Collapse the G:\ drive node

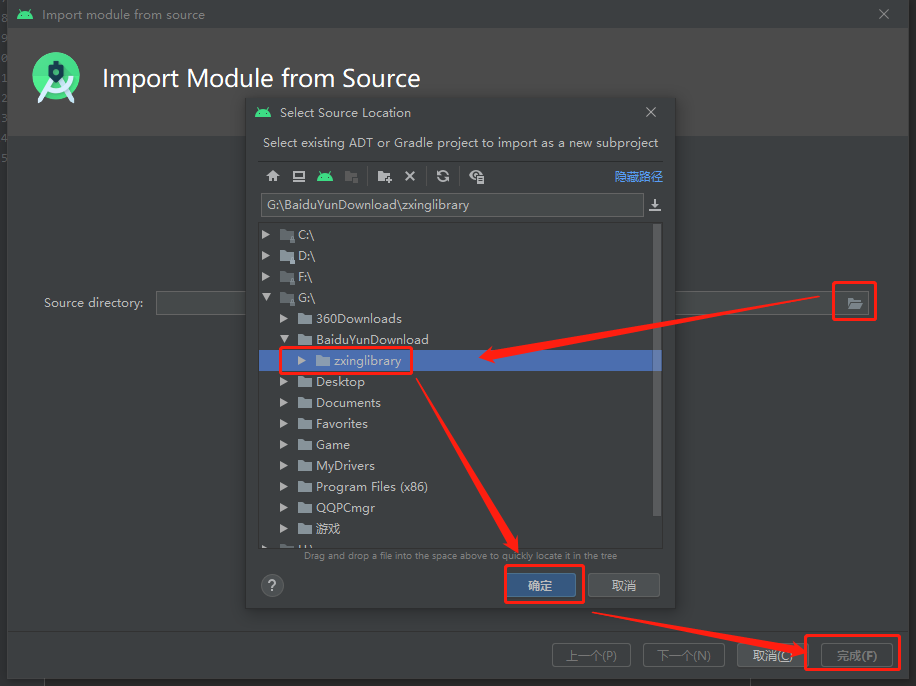[x=266, y=297]
